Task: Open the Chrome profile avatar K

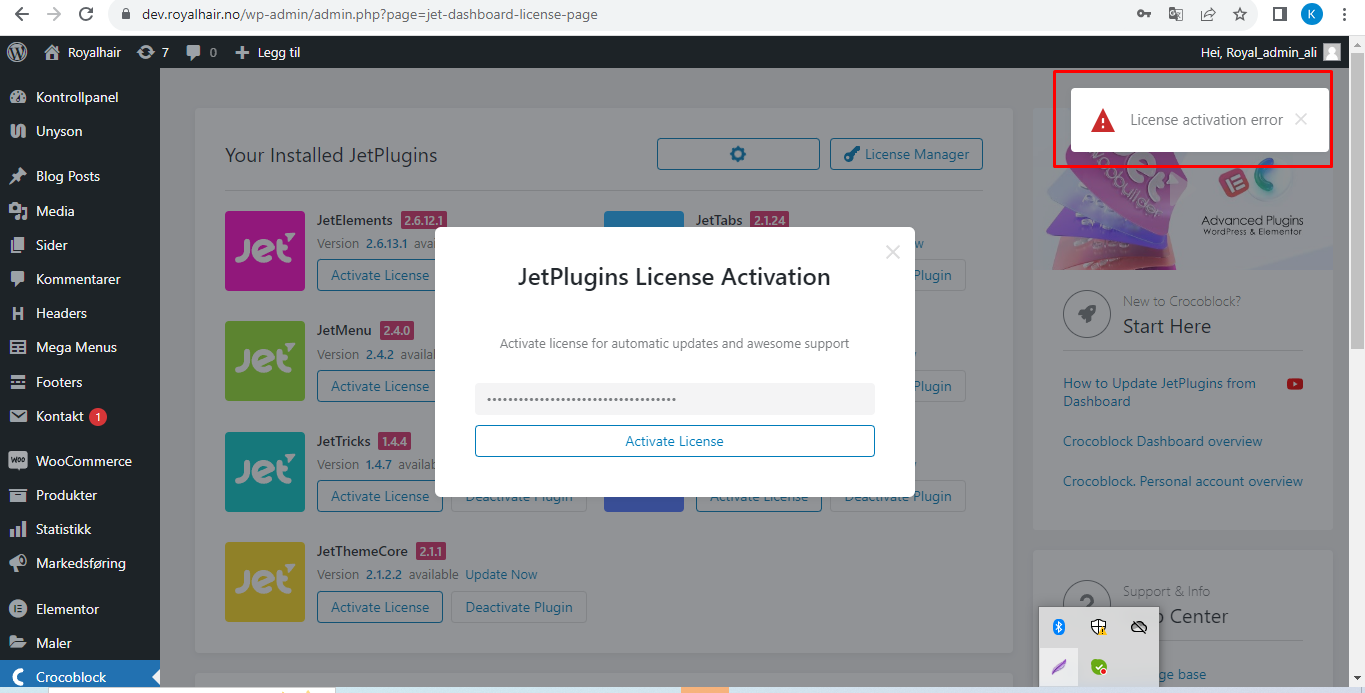Action: coord(1312,15)
